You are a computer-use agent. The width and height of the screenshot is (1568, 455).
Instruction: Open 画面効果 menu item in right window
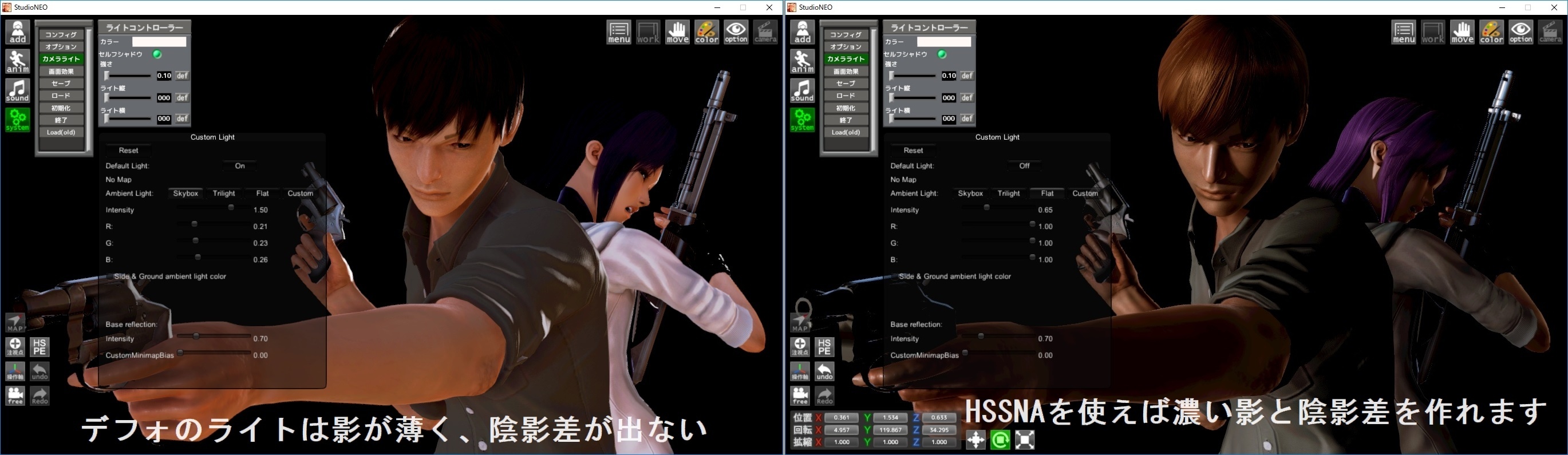click(x=846, y=71)
